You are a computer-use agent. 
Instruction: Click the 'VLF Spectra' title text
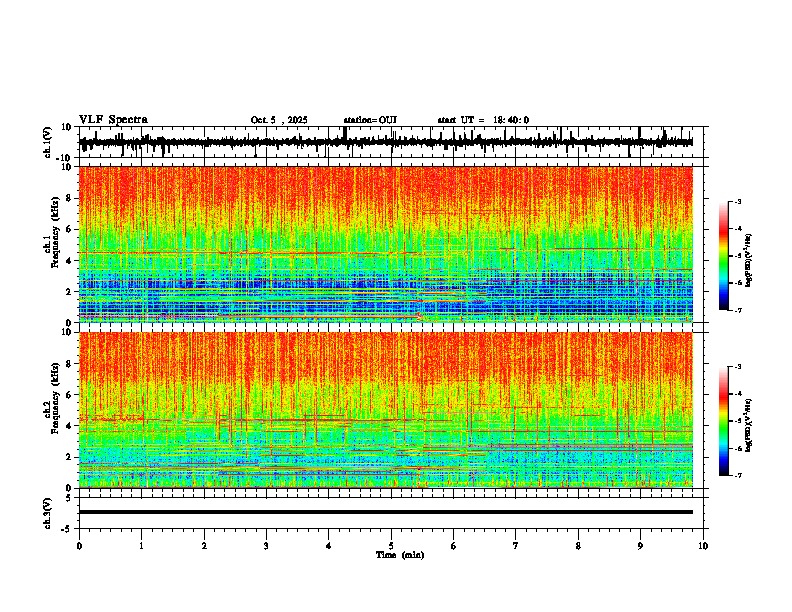pos(113,119)
